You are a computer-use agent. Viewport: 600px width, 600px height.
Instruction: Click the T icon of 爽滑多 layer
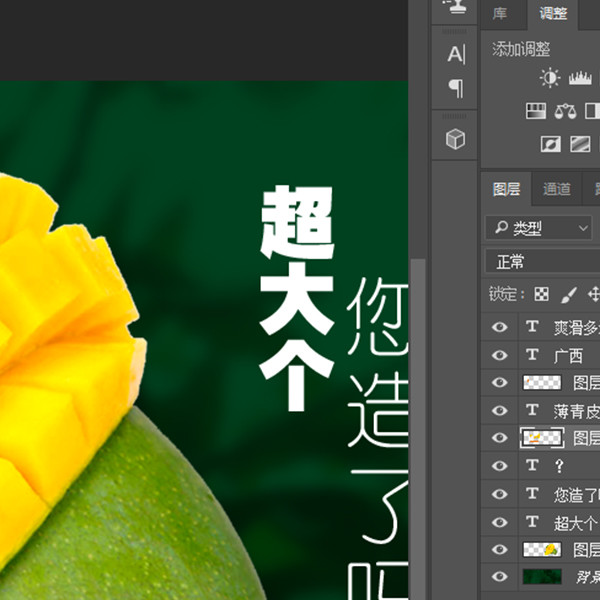click(x=532, y=327)
